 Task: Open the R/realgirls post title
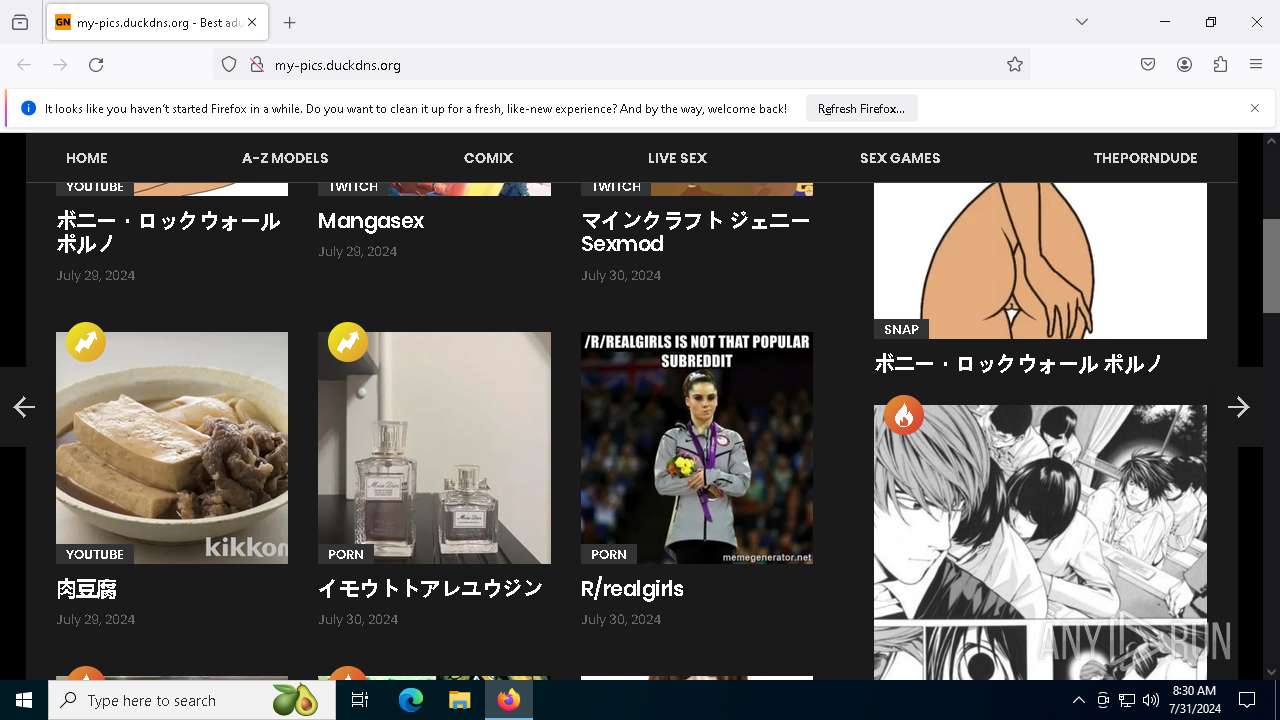coord(632,589)
